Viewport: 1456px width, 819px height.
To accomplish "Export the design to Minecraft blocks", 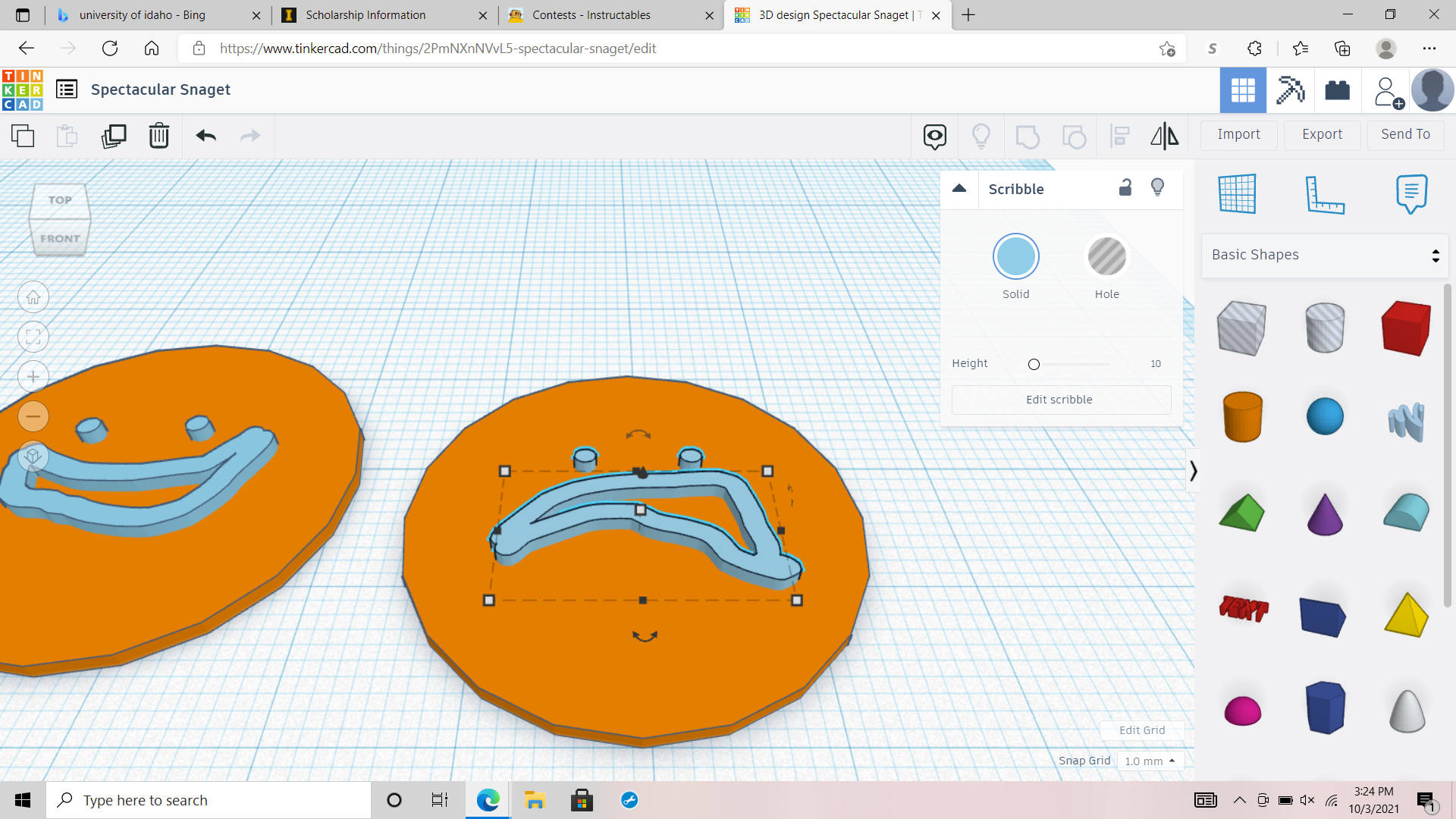I will point(1290,90).
